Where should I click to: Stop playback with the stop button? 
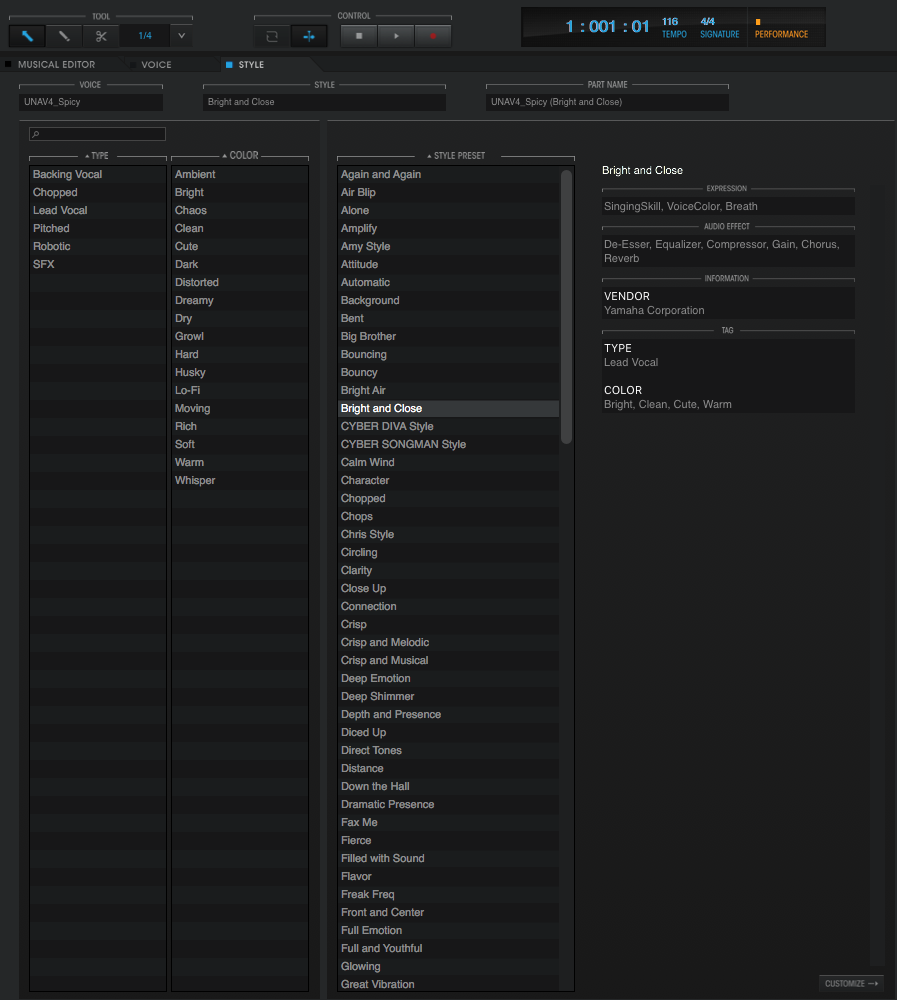click(359, 36)
